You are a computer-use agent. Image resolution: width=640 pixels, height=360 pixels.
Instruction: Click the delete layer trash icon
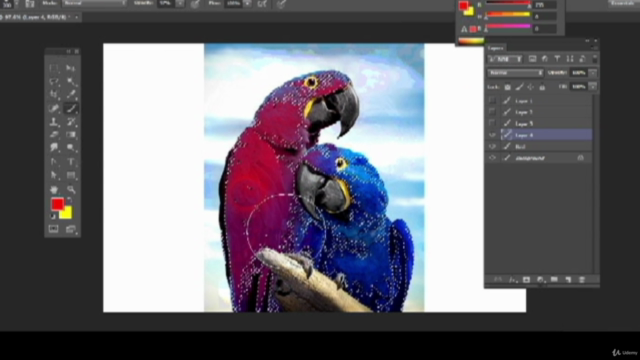582,280
